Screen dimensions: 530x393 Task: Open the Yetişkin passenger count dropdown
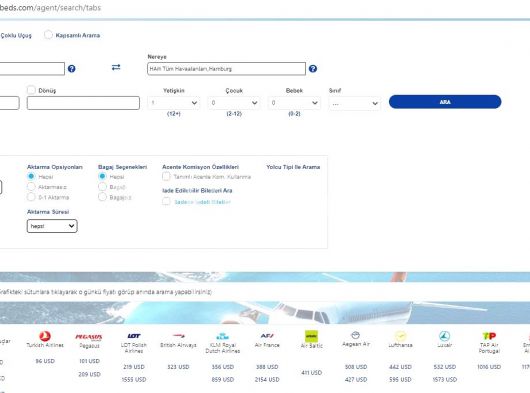click(174, 103)
